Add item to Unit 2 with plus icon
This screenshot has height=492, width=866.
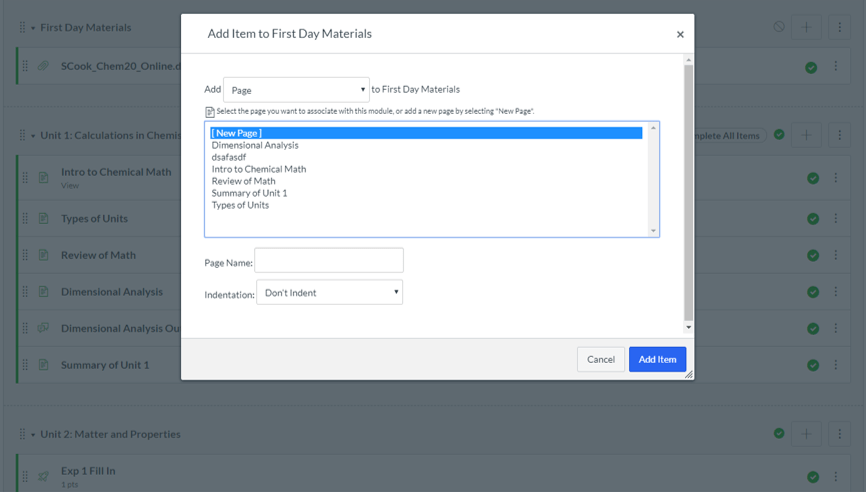806,434
